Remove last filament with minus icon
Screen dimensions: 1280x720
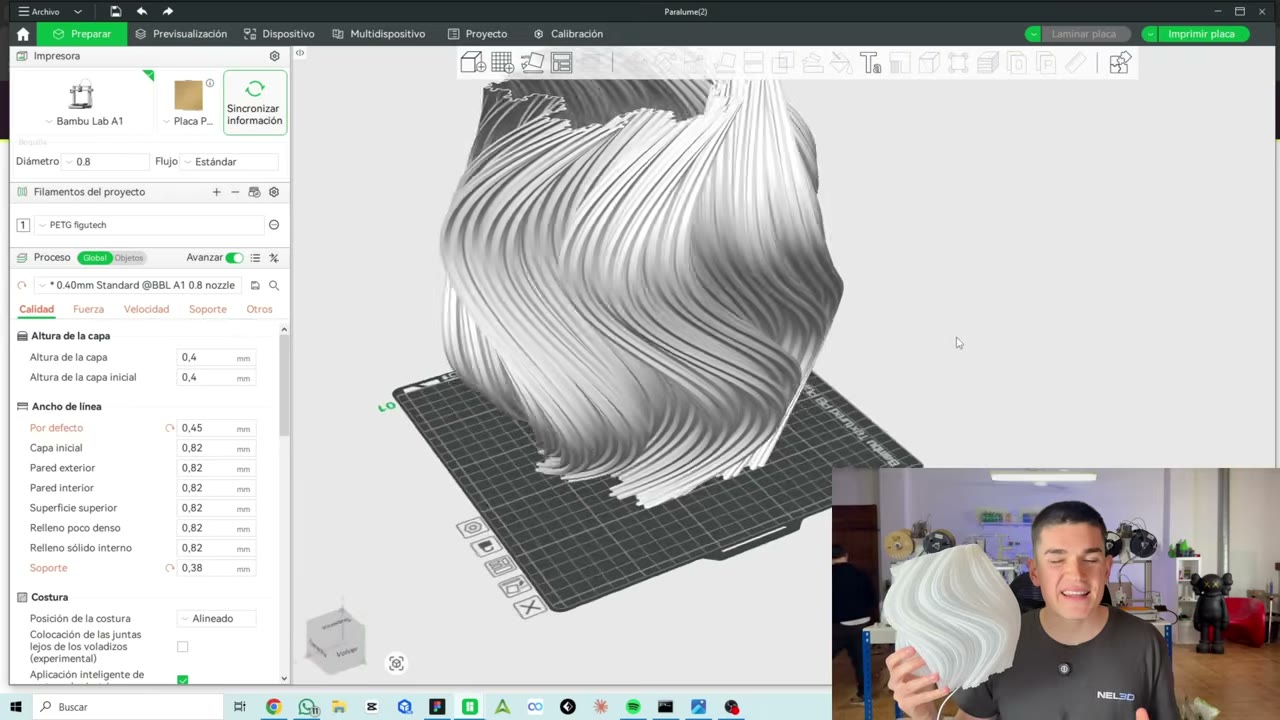(x=235, y=192)
